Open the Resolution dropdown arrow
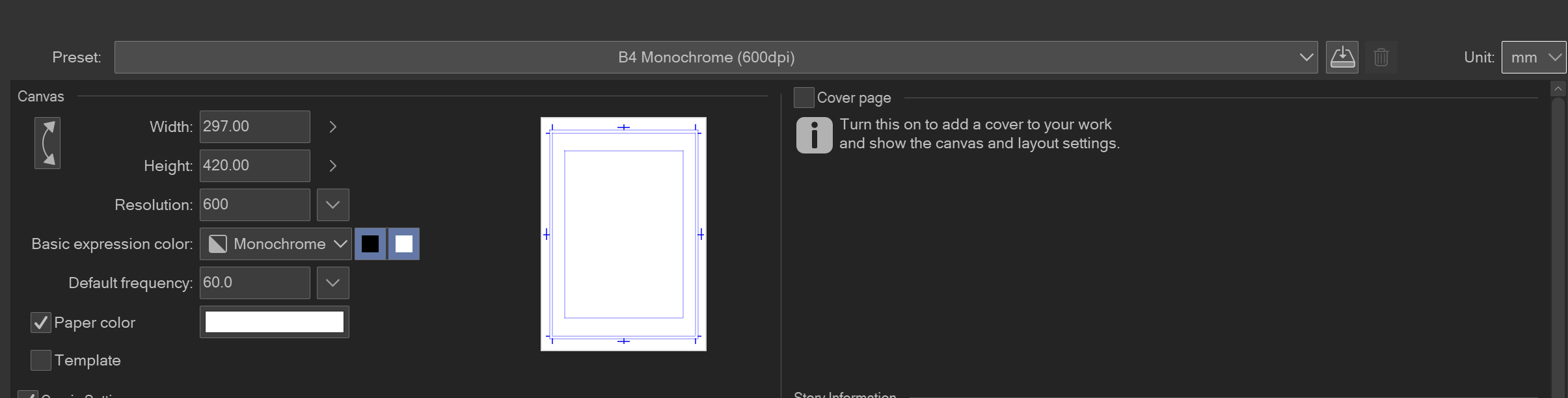Screen dimensions: 1568x398 (x=333, y=205)
